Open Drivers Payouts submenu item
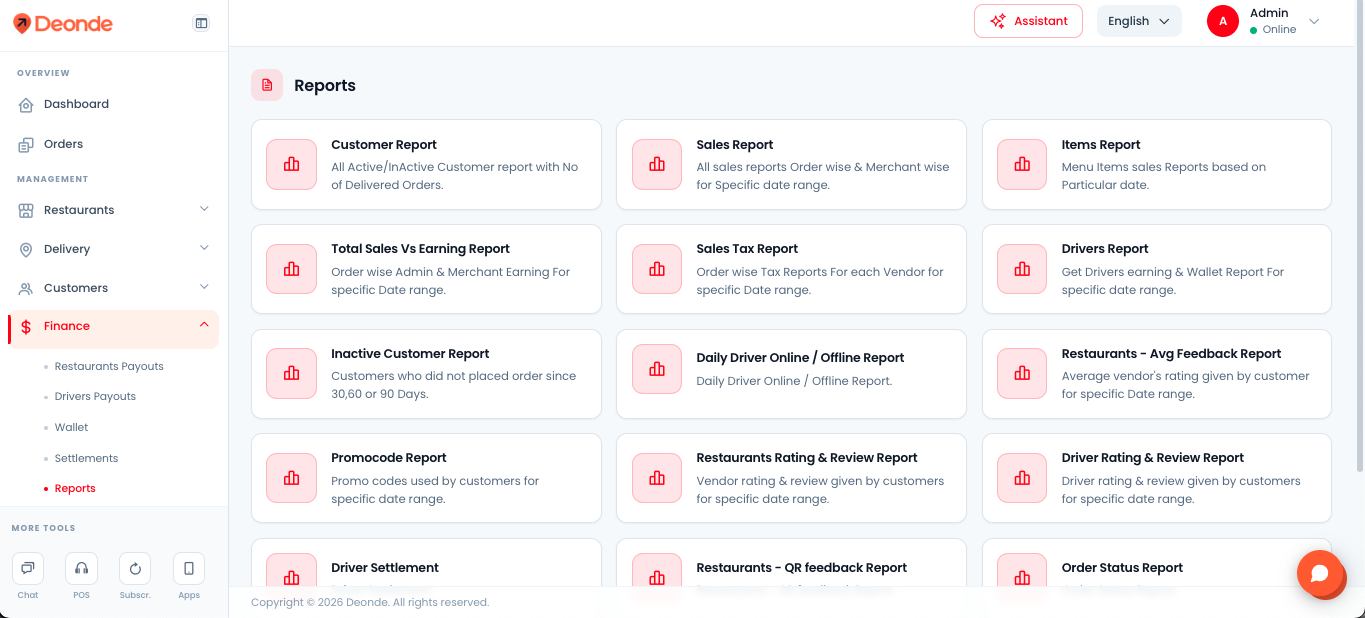The image size is (1365, 618). pyautogui.click(x=95, y=396)
